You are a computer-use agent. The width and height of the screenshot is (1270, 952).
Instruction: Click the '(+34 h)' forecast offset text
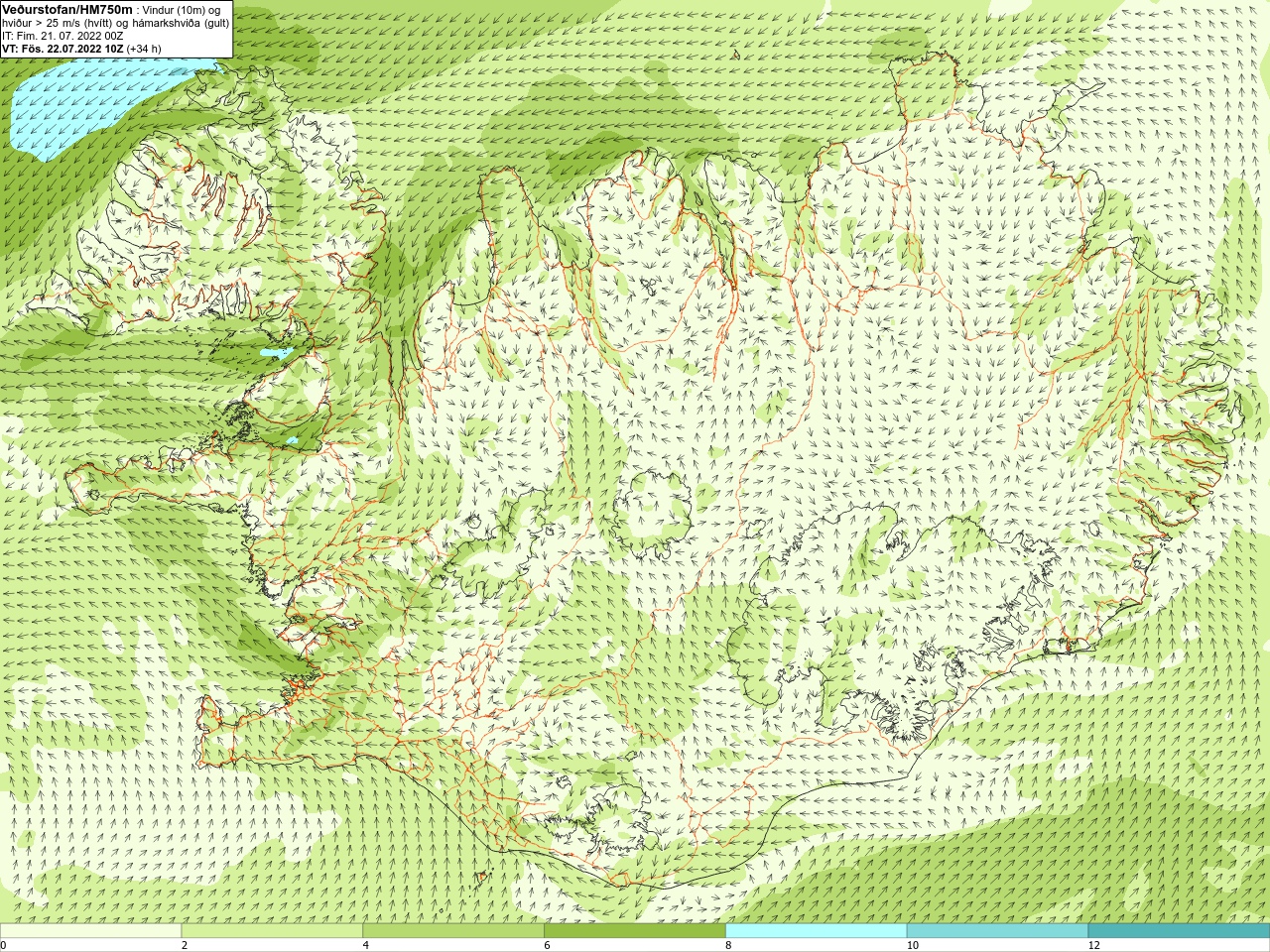coord(144,49)
